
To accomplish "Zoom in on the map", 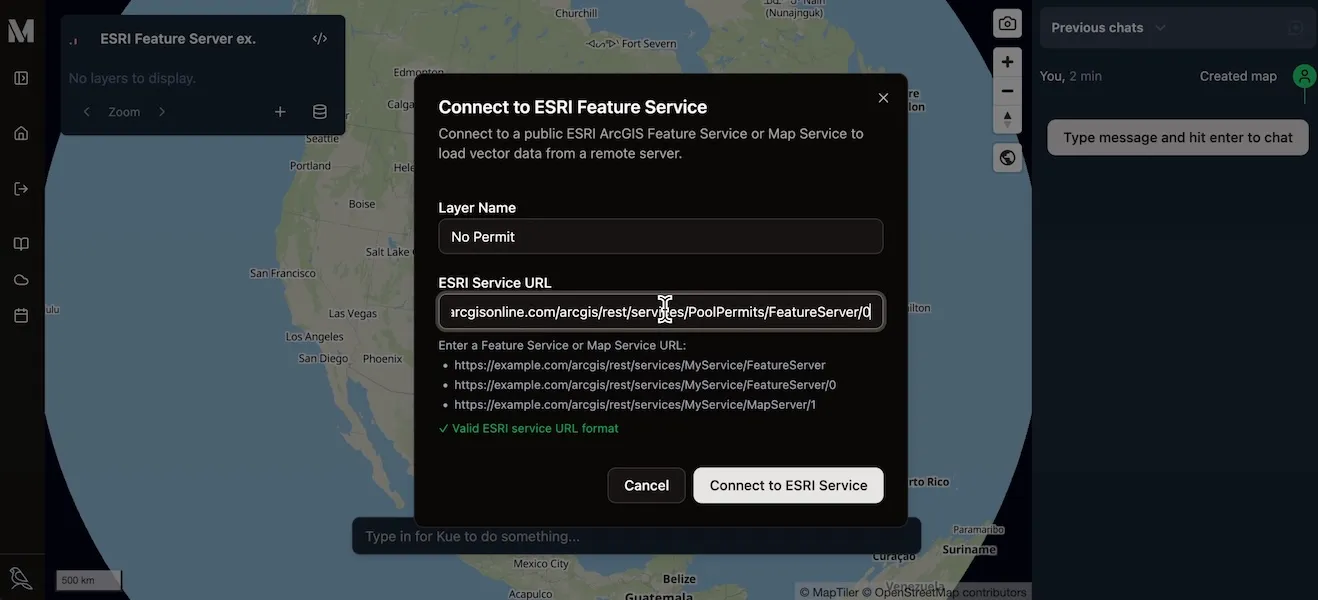I will [x=1007, y=62].
